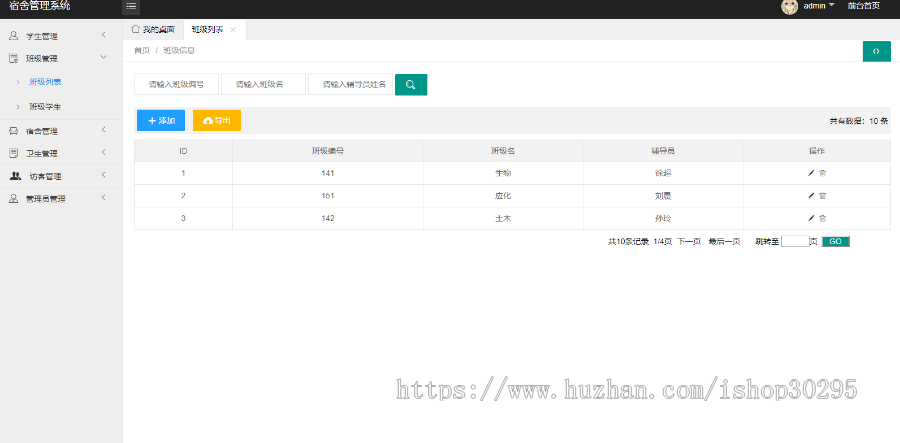
Task: Switch to the 我的桌面 tab
Action: click(x=153, y=29)
